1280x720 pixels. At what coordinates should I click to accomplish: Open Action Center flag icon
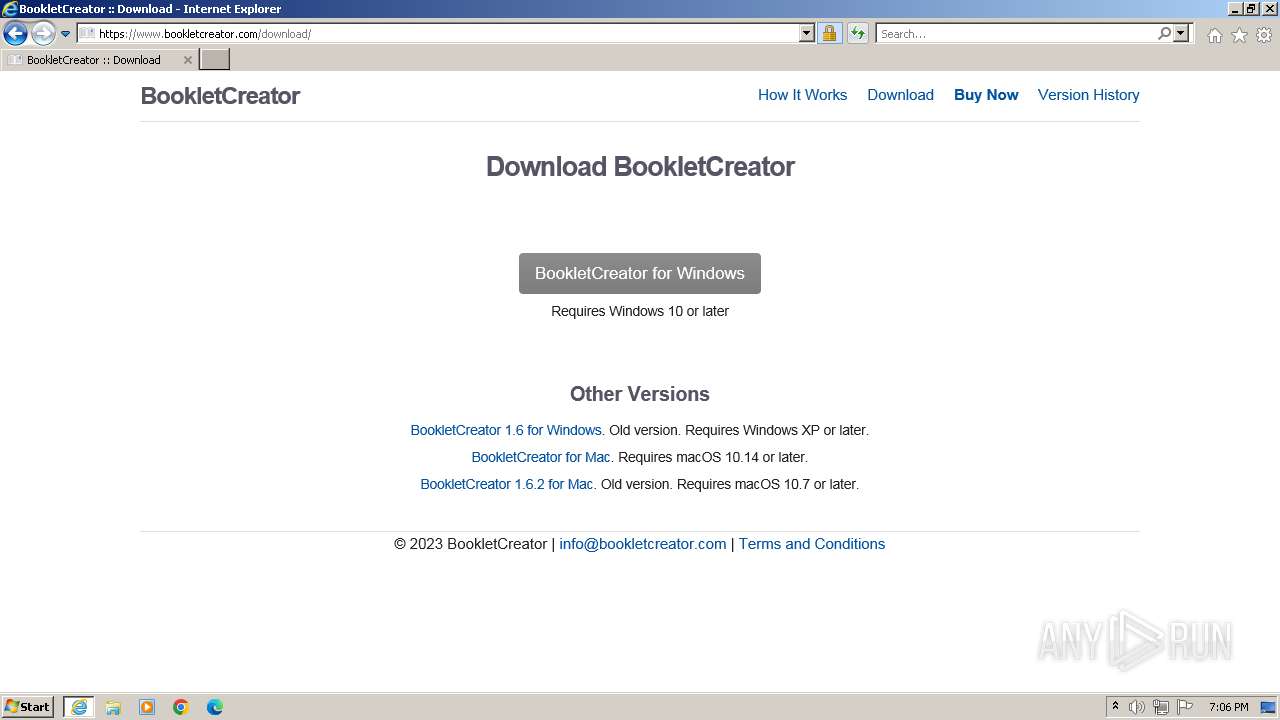[x=1185, y=707]
